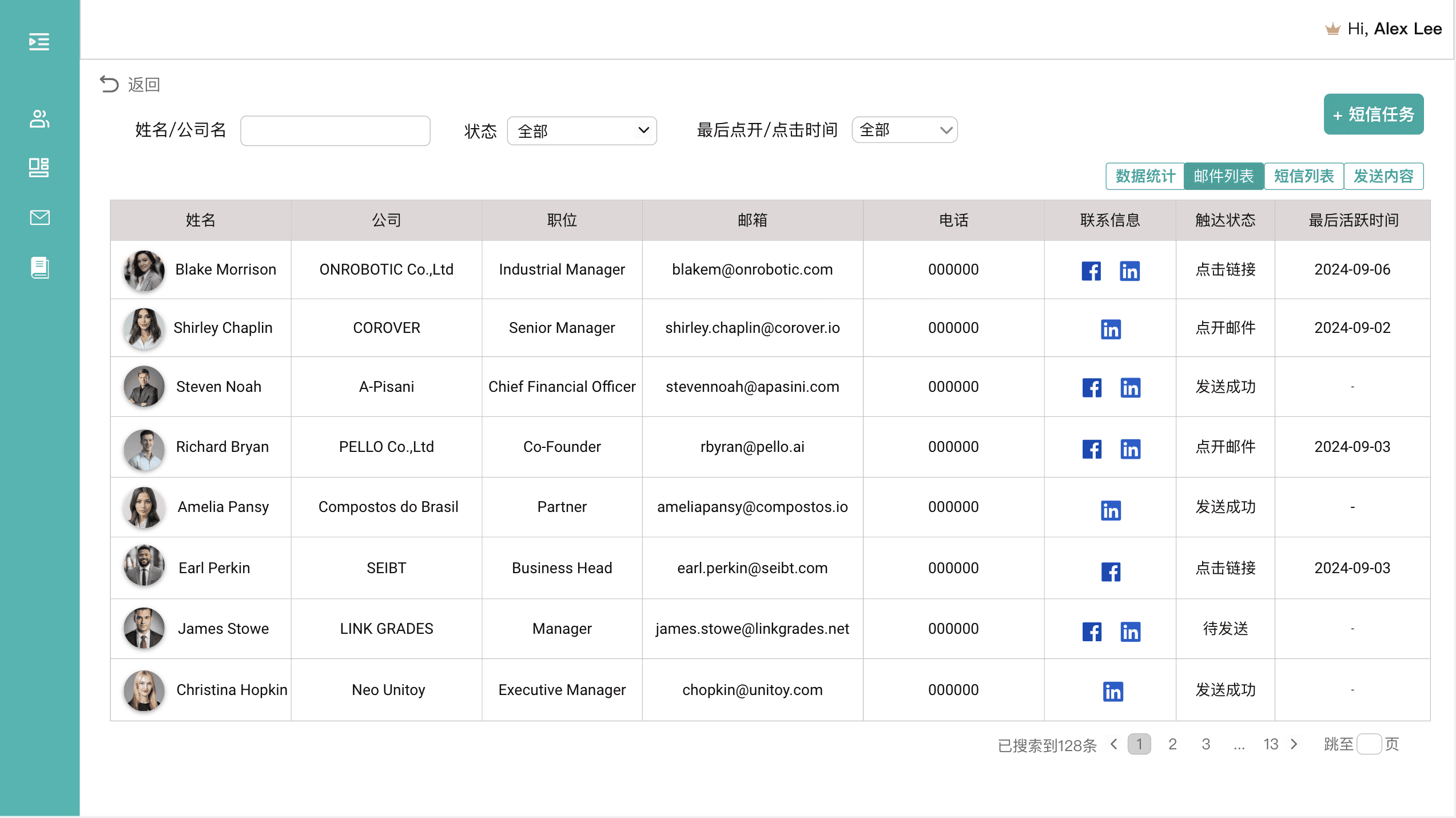Viewport: 1456px width, 818px height.
Task: Select page 3 in pagination
Action: coord(1206,744)
